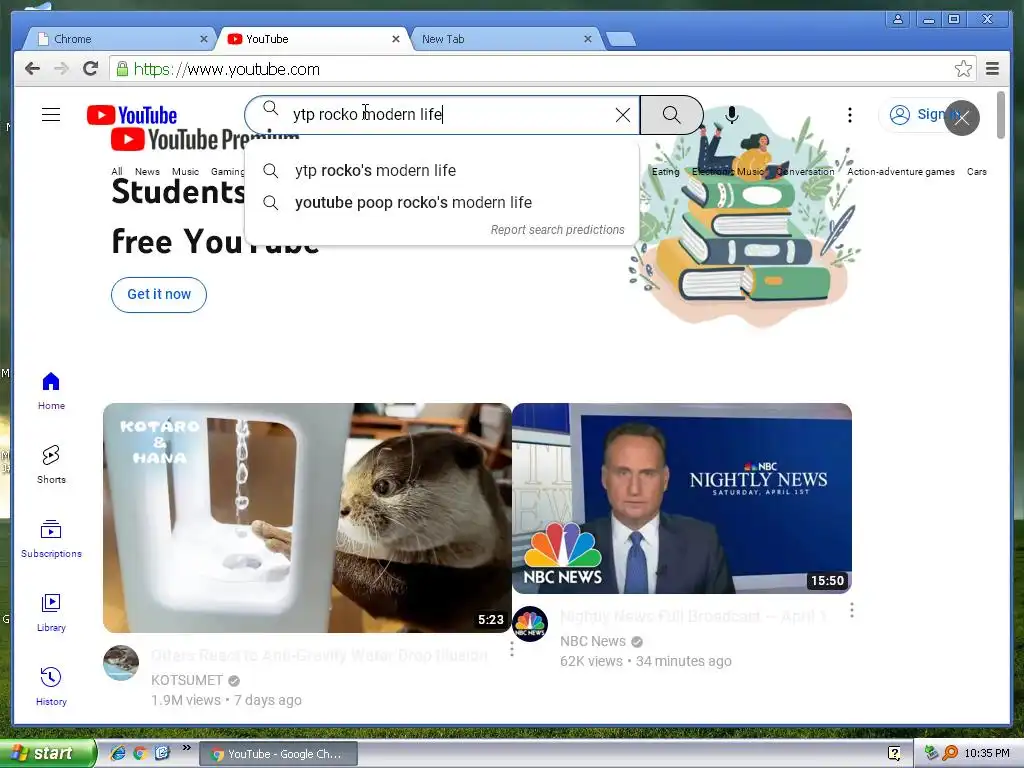This screenshot has height=768, width=1024.
Task: Open Chrome main menu
Action: tap(992, 69)
